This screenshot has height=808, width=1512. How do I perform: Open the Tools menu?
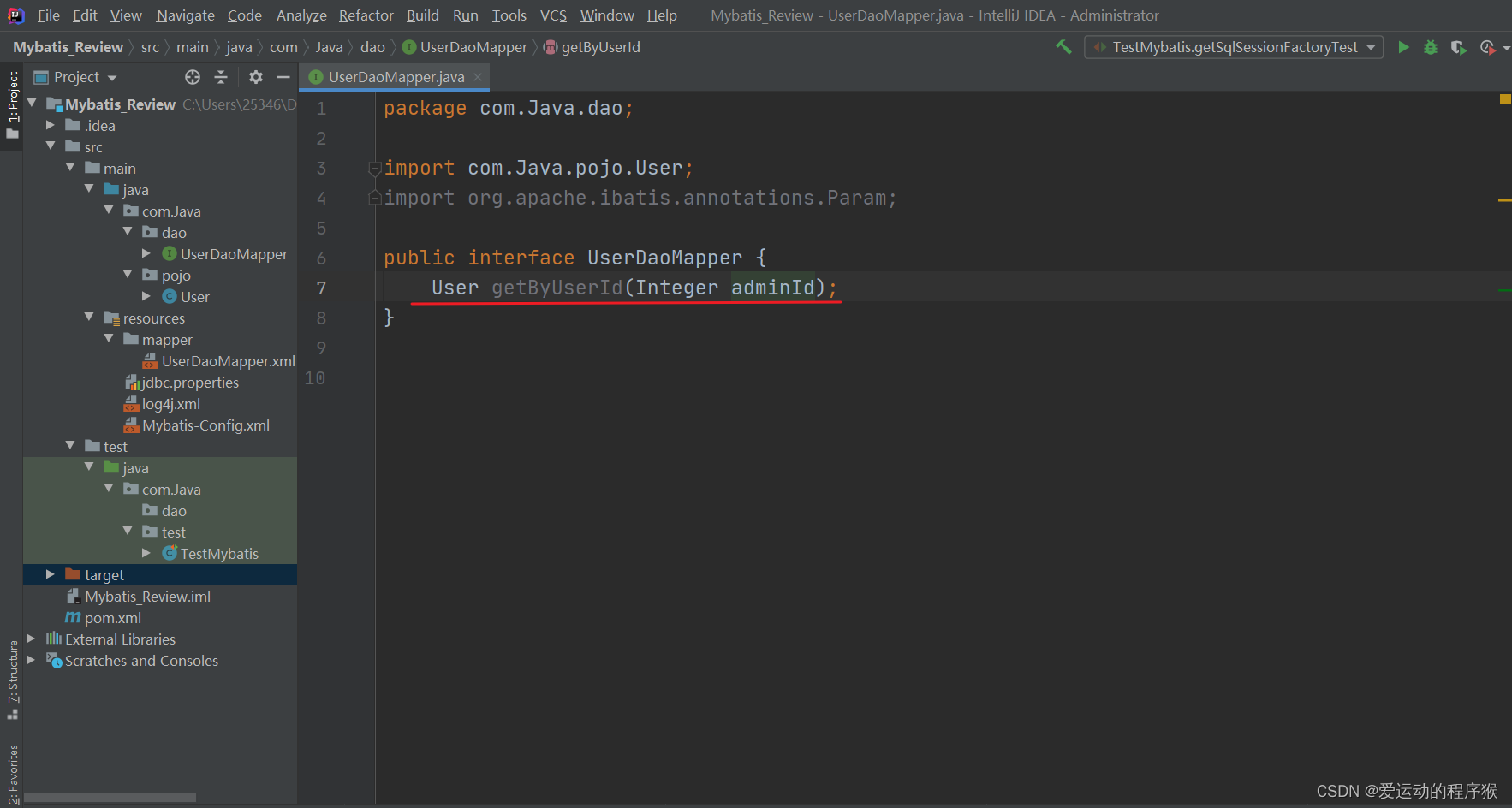[509, 15]
